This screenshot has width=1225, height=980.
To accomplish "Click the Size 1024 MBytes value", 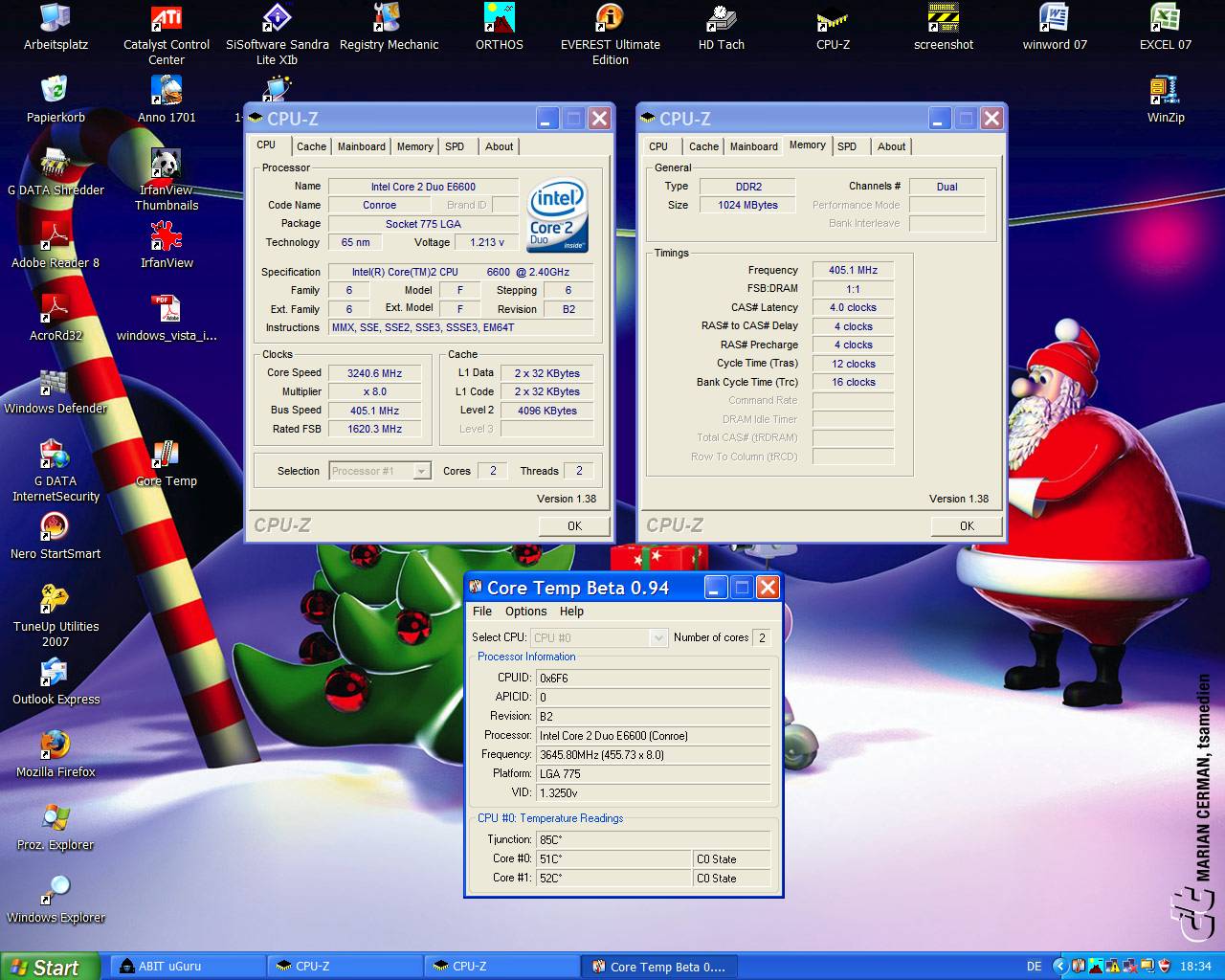I will pyautogui.click(x=747, y=205).
